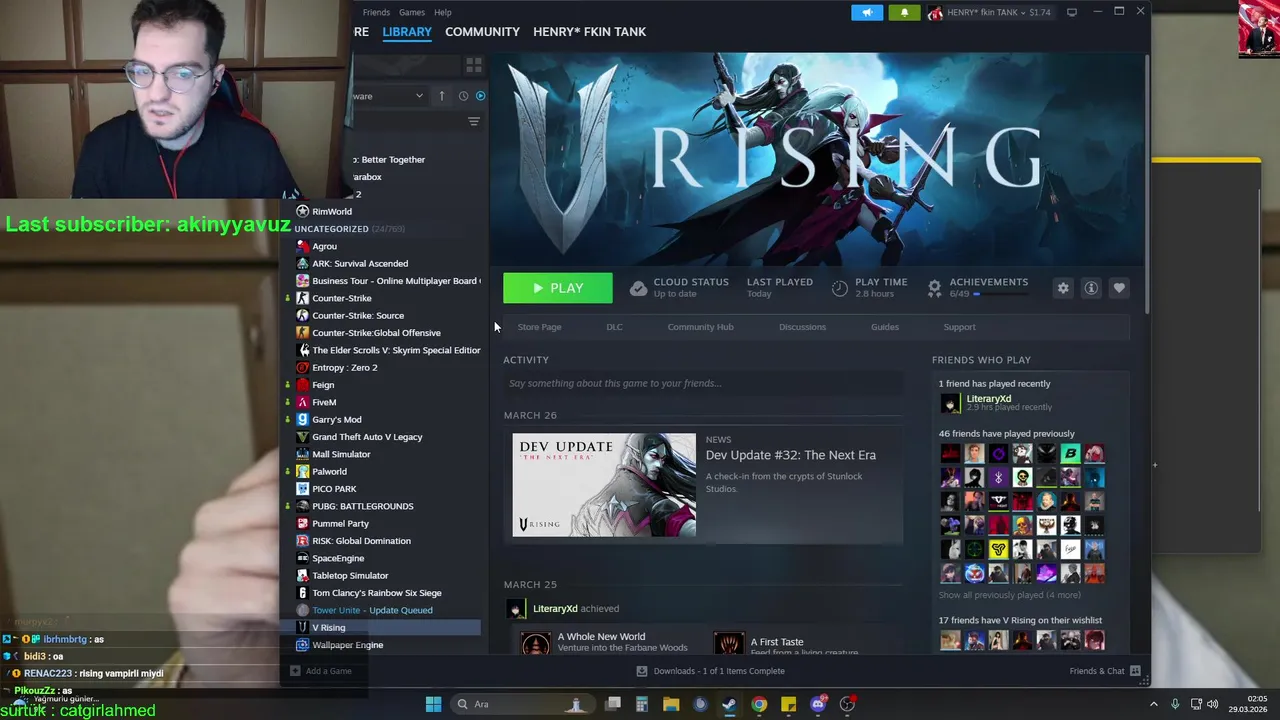Open the DLC tab
This screenshot has width=1280, height=720.
click(x=614, y=327)
